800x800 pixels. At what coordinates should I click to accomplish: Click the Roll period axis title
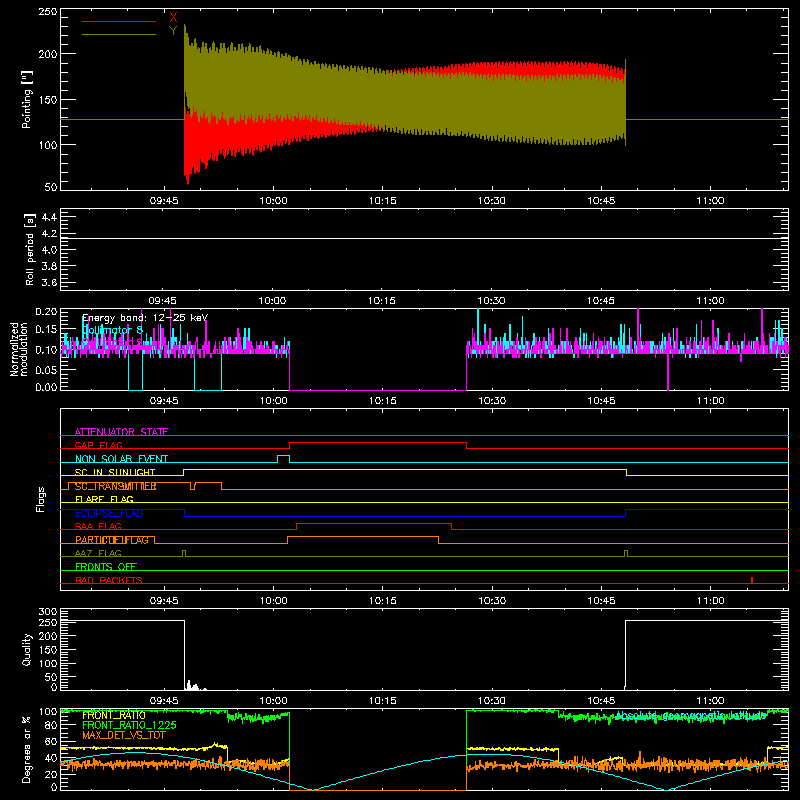(30, 249)
